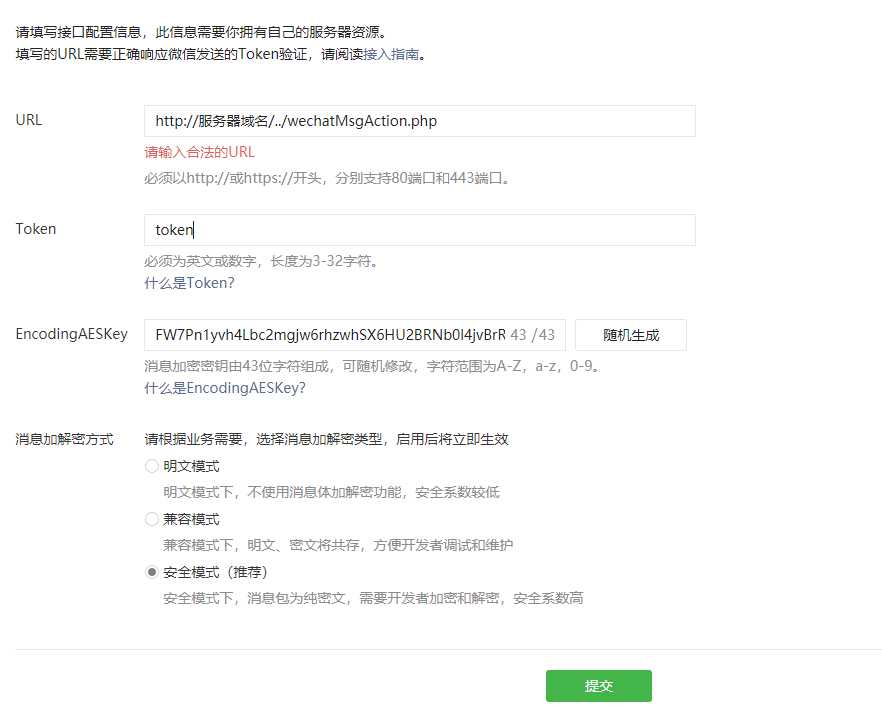Click the EncodingAESKey field label
The image size is (882, 709).
(70, 334)
